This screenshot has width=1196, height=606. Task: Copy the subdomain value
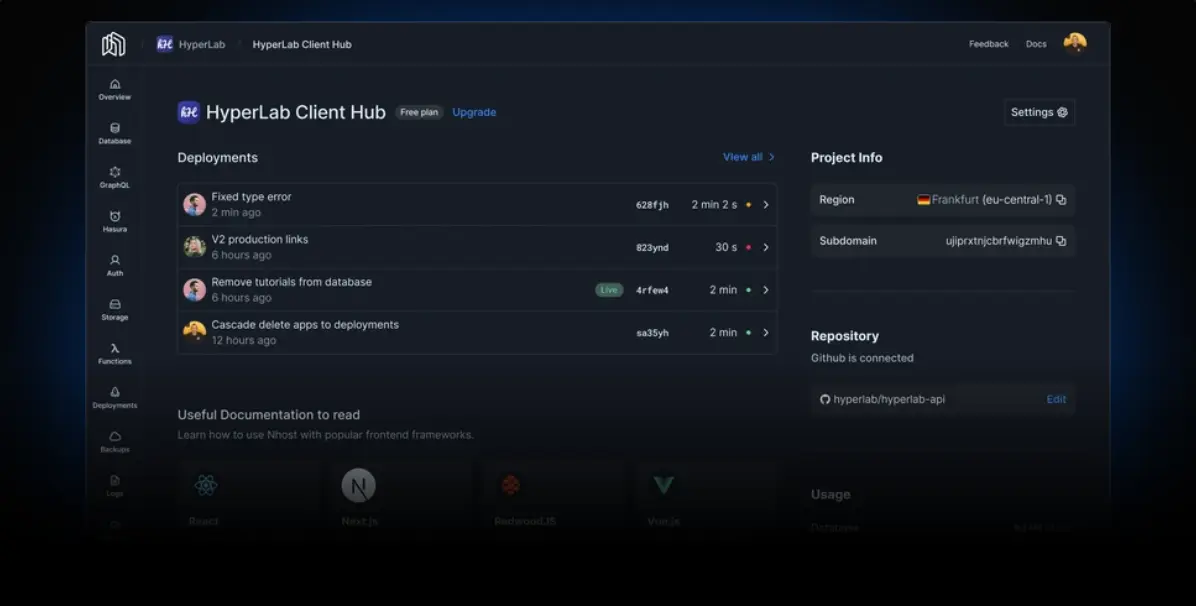click(1061, 241)
